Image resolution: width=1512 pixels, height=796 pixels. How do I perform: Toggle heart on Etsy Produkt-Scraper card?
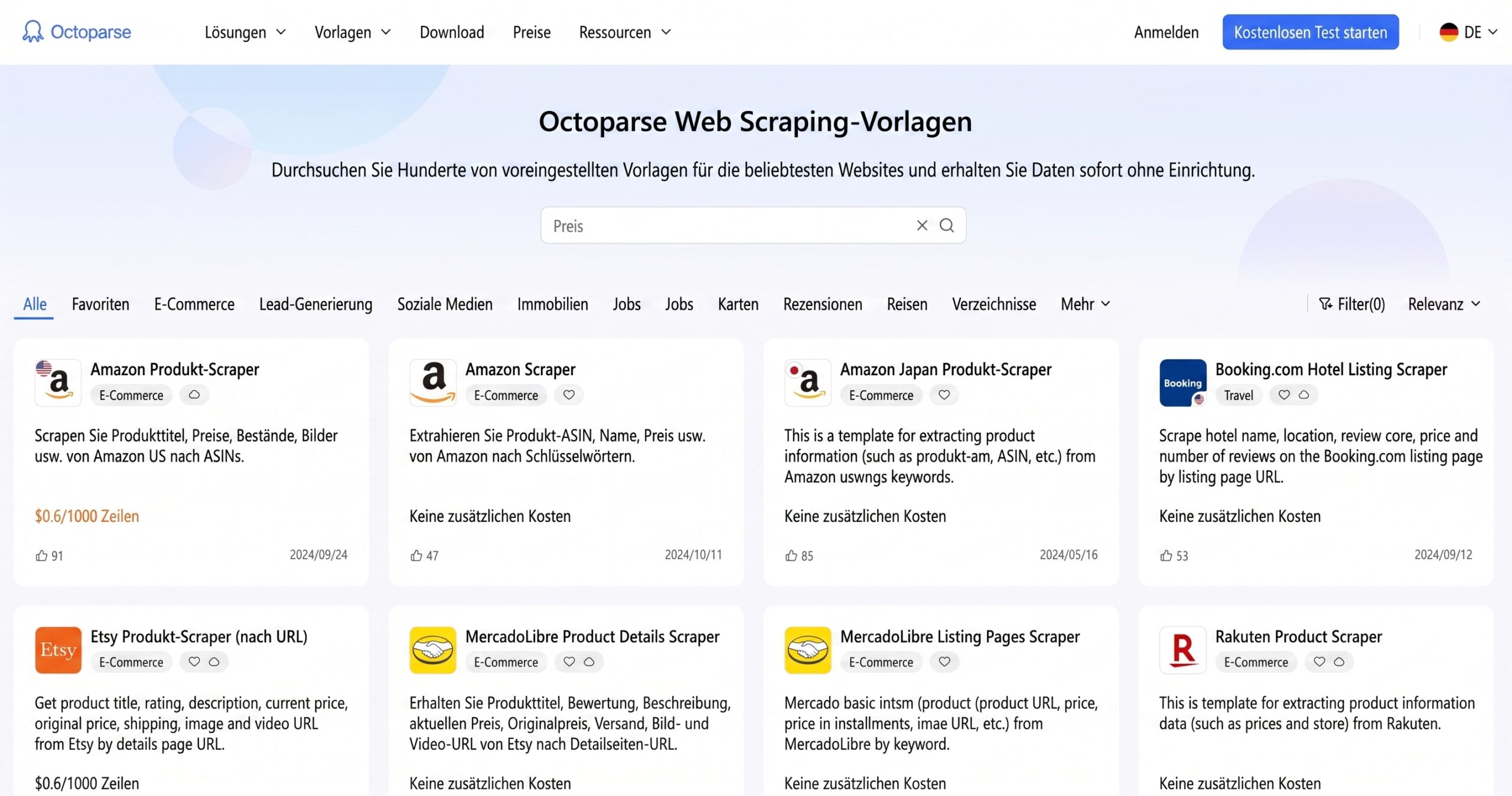click(x=194, y=661)
